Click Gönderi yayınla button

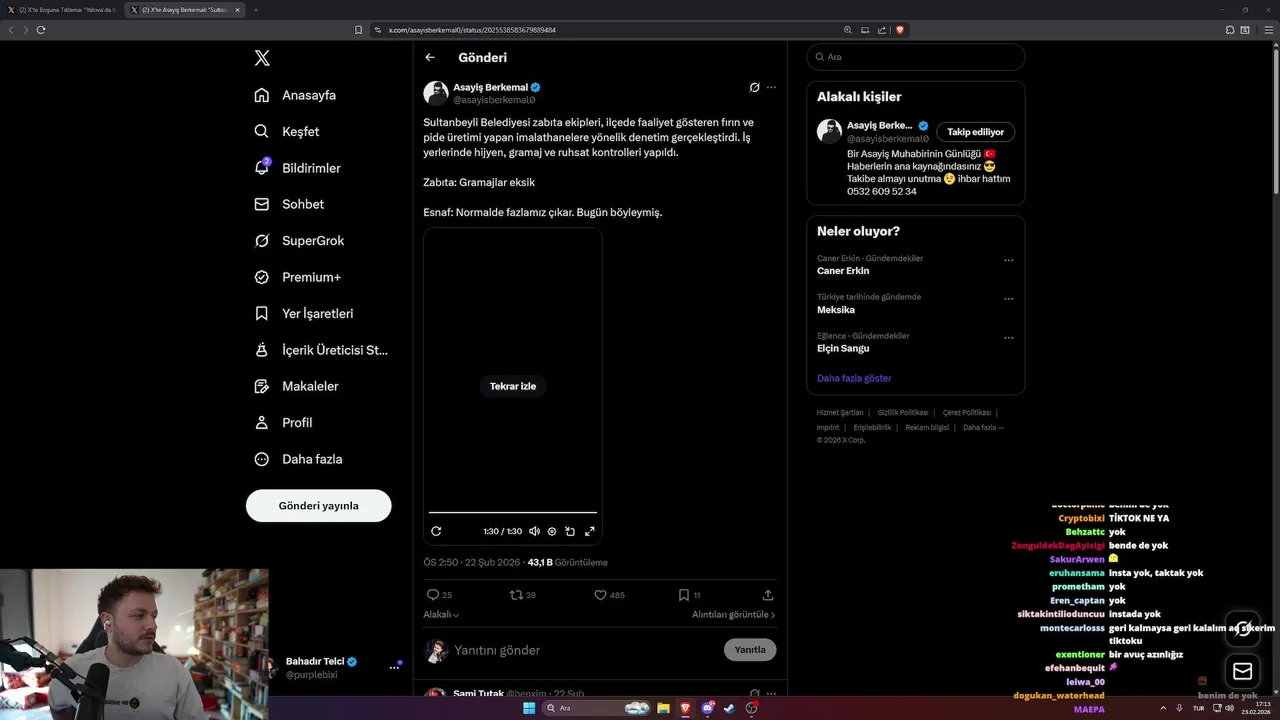(x=318, y=505)
